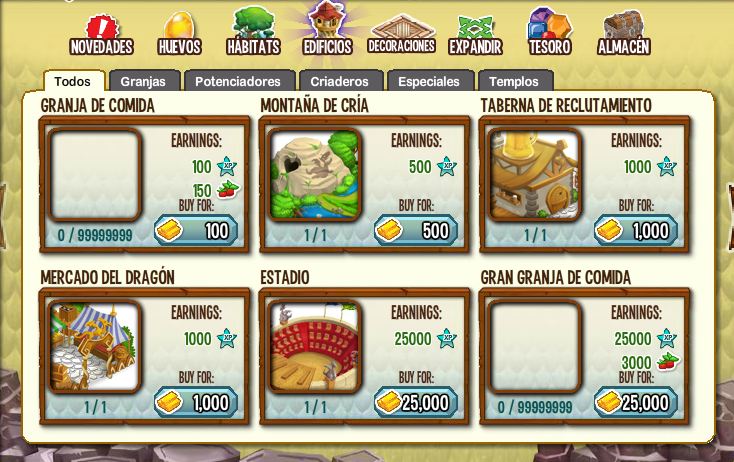Buy Montaña de Cría for 500 gold
Viewport: 734px width, 462px height.
(416, 230)
